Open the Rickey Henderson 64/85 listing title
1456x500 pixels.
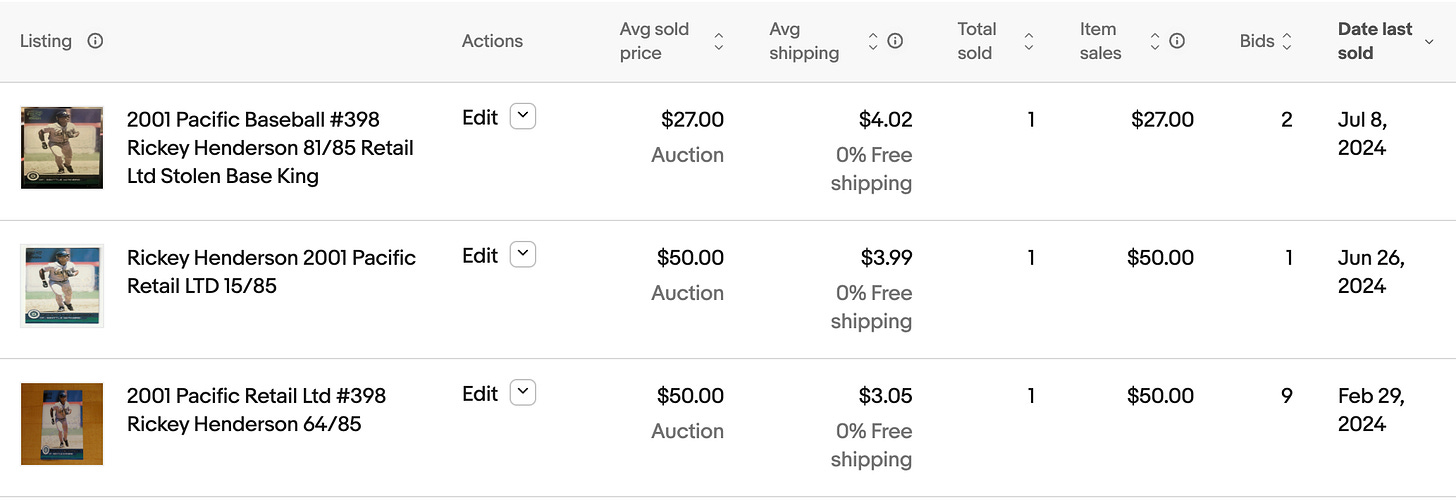pos(256,409)
